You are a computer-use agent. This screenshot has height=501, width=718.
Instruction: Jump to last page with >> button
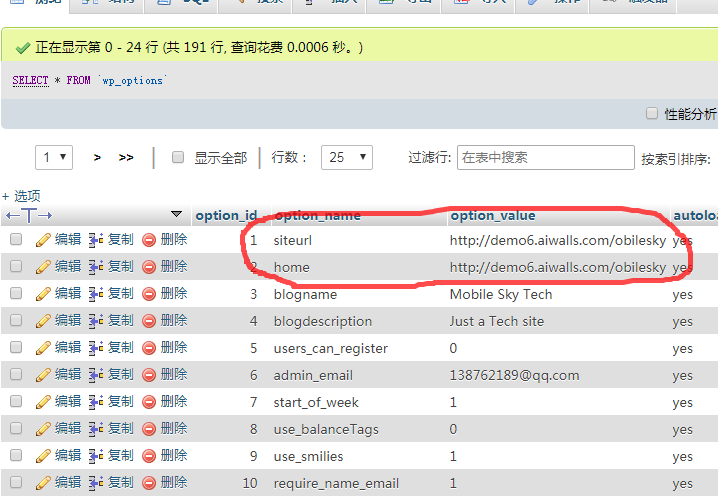click(126, 158)
